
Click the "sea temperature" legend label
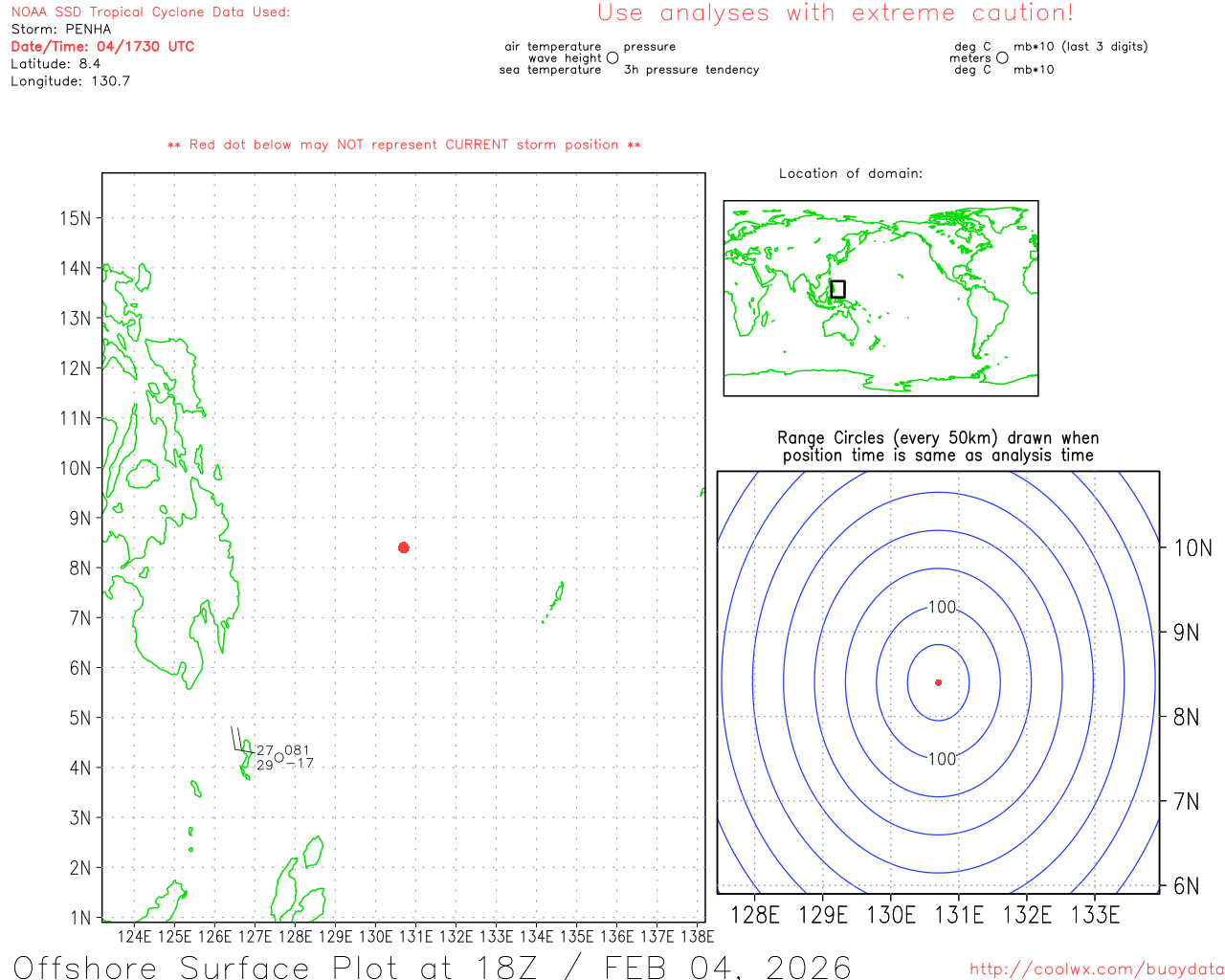tap(550, 70)
